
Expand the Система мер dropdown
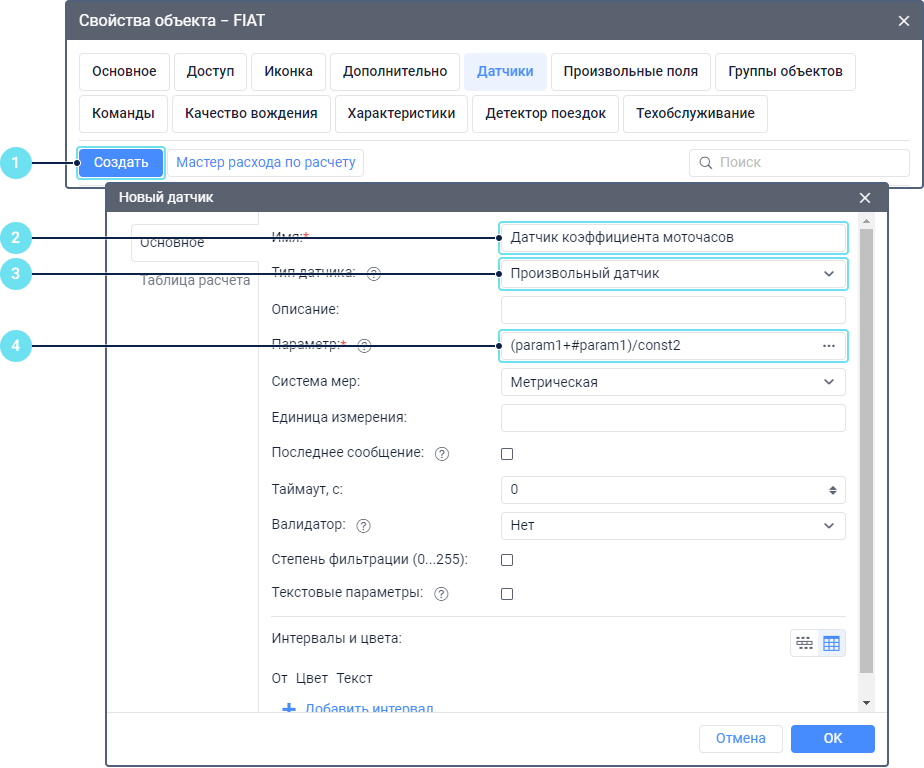point(672,382)
